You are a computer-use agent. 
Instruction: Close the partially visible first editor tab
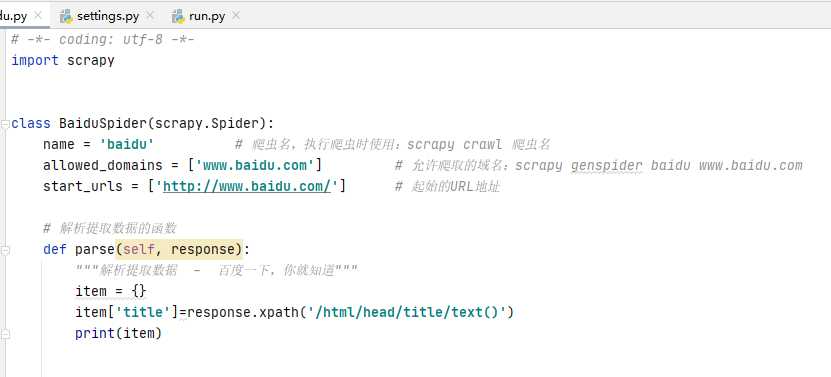pos(38,15)
